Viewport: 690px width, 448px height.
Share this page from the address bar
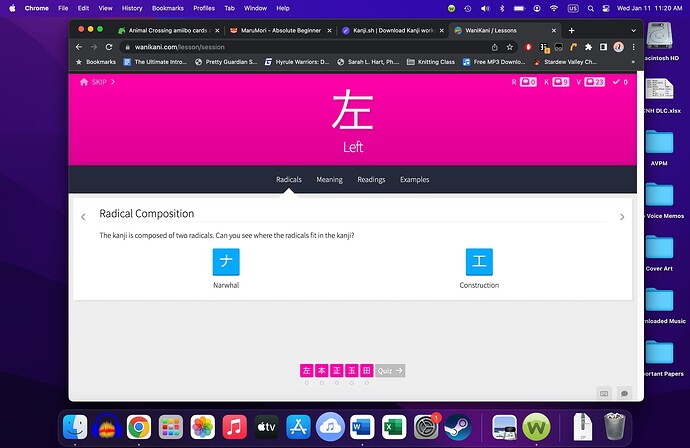495,47
